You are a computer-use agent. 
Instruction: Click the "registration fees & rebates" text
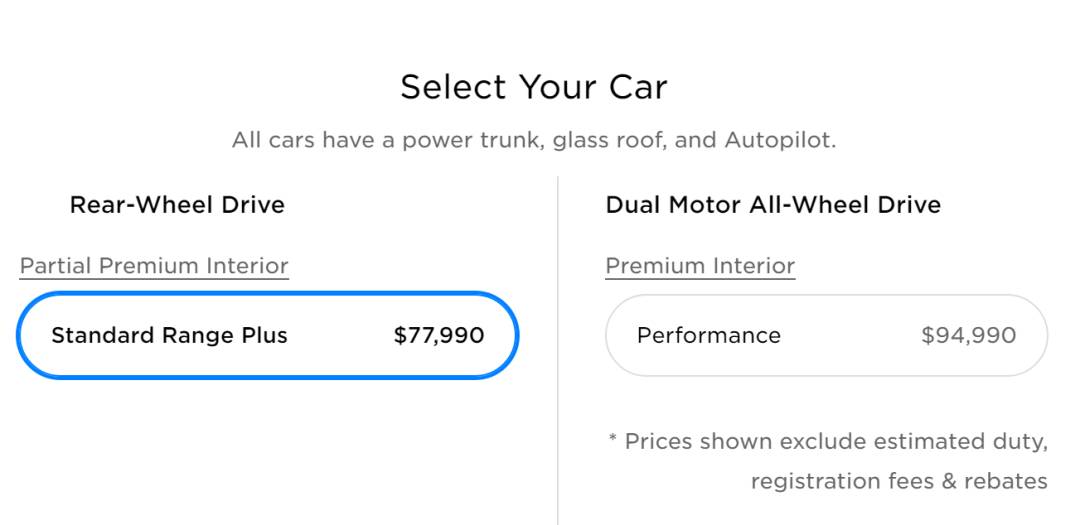[x=899, y=481]
